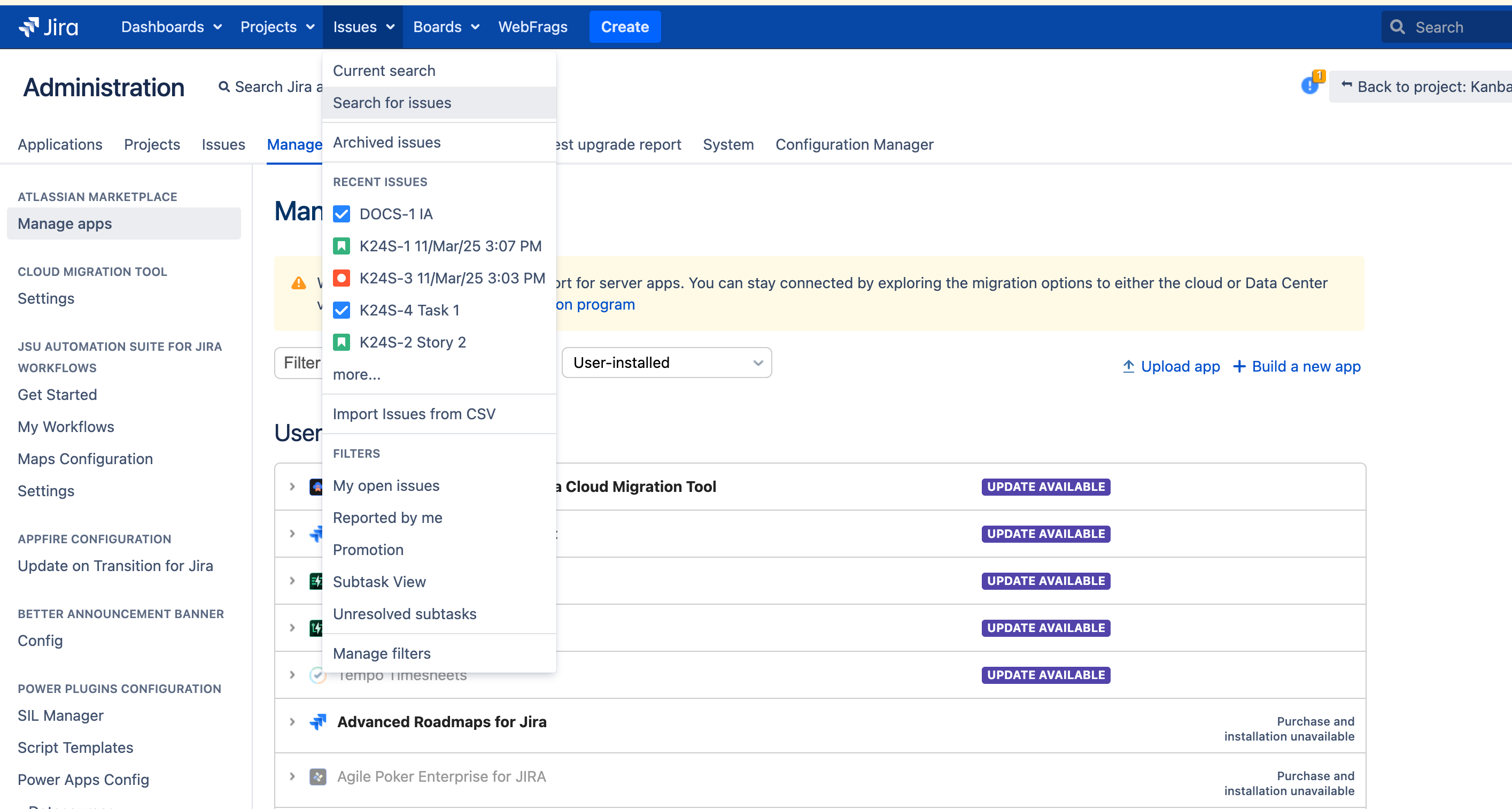The height and width of the screenshot is (809, 1512).
Task: Open JSU Get Started link
Action: click(57, 395)
